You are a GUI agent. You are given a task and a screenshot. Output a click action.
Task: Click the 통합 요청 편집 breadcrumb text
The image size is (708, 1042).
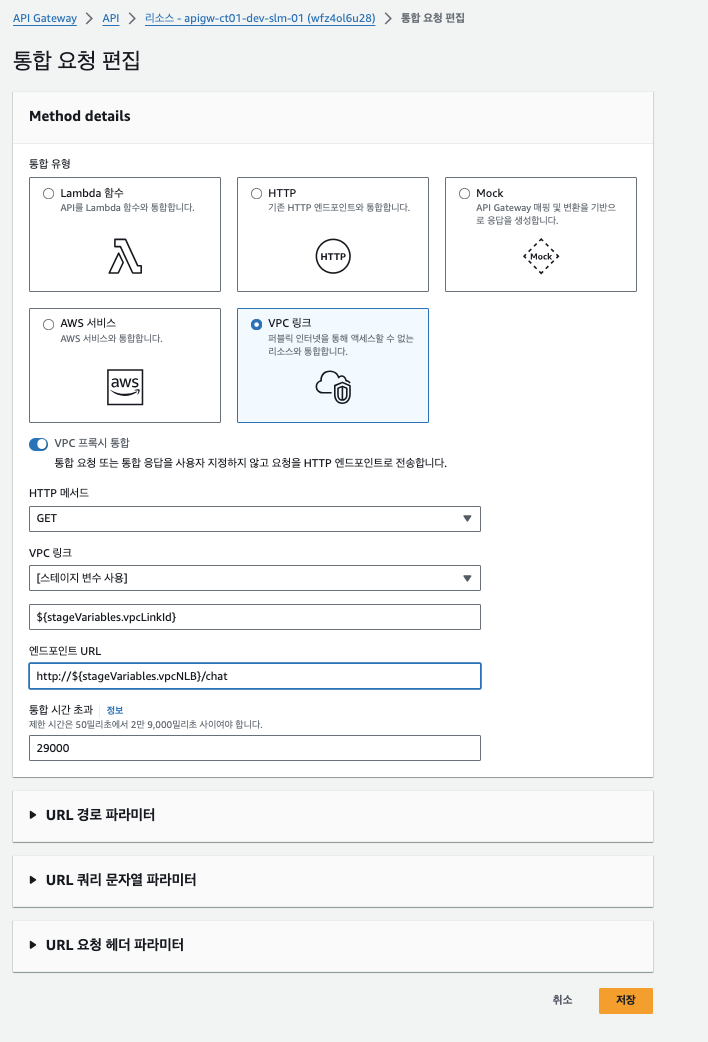tap(433, 18)
